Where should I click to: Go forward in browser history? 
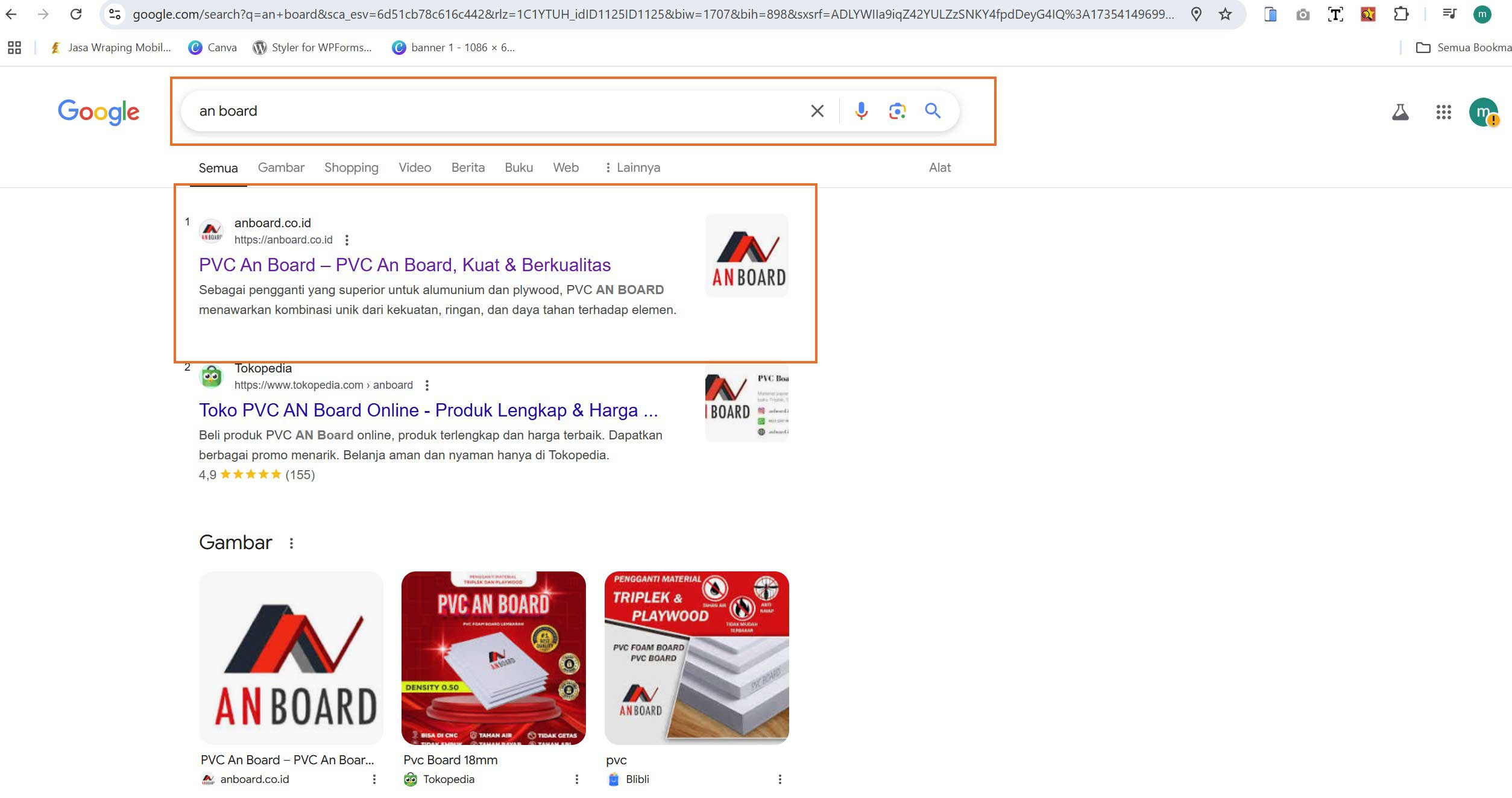click(x=43, y=14)
